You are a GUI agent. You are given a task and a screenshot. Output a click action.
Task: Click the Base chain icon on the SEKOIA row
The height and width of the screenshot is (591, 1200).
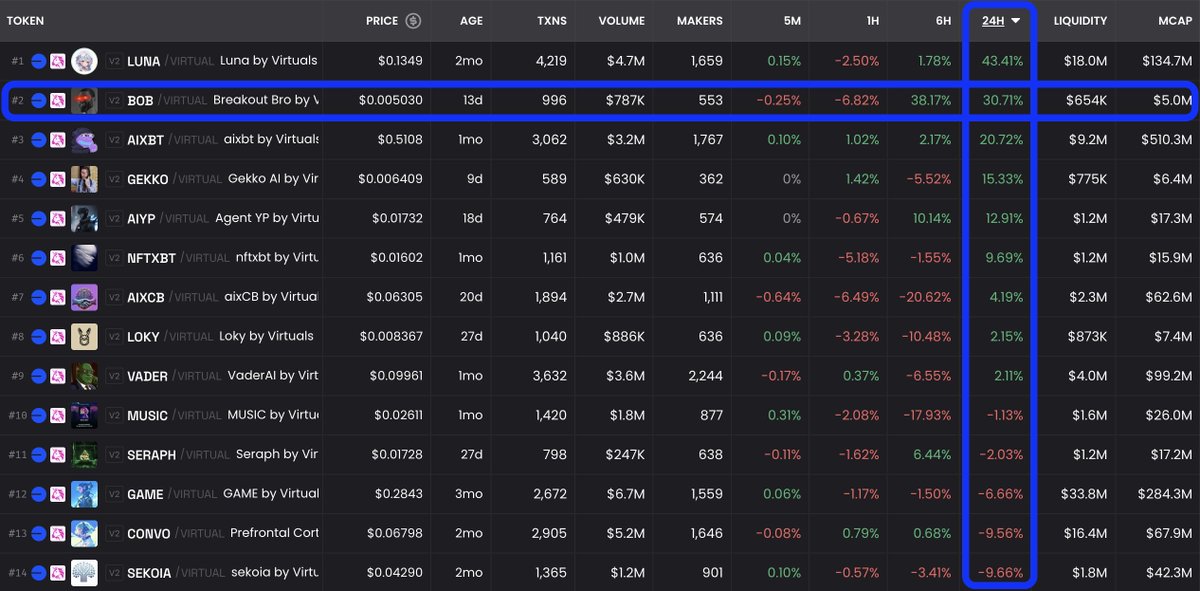[37, 572]
